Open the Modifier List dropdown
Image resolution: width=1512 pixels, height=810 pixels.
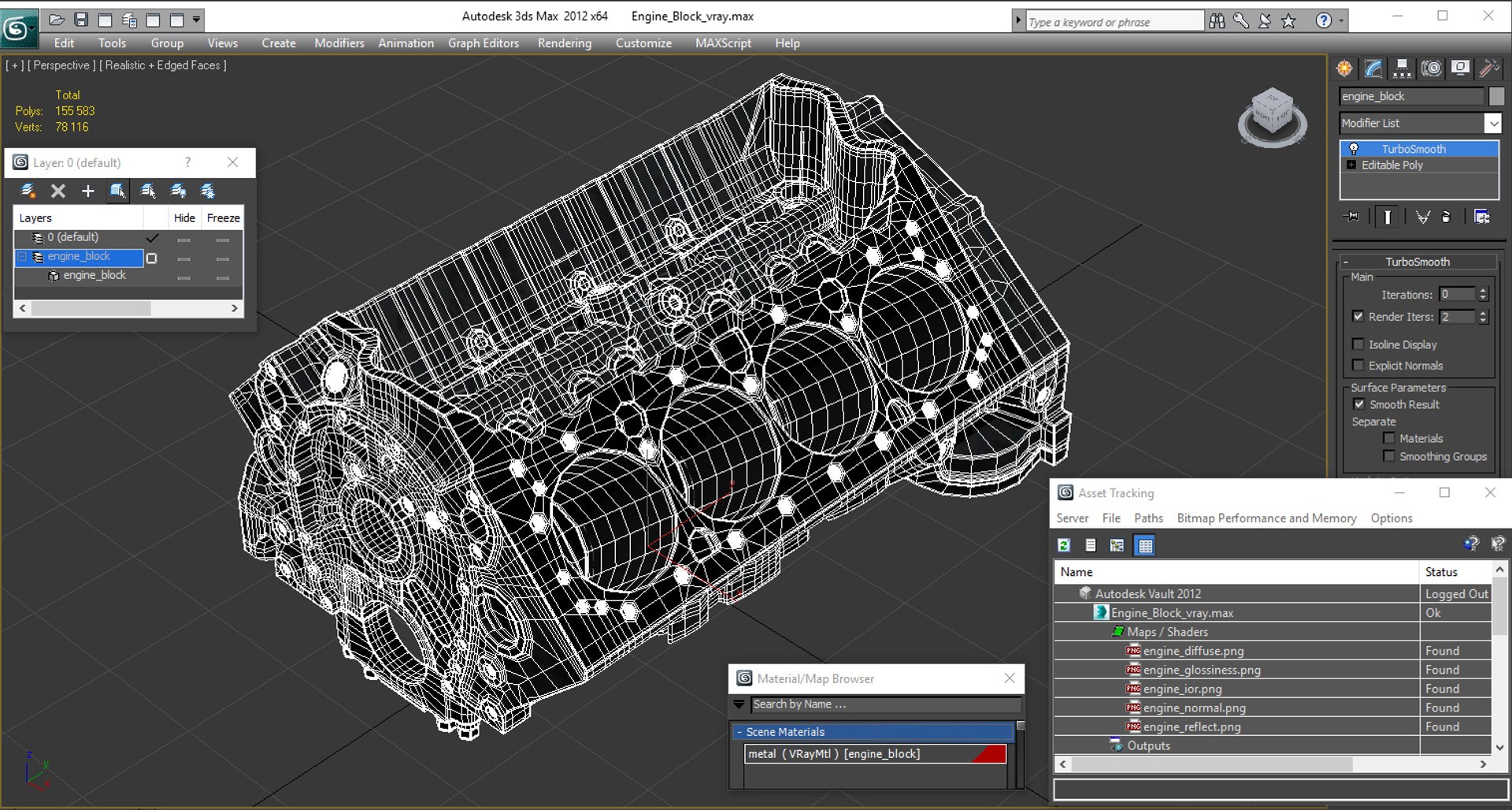1493,123
